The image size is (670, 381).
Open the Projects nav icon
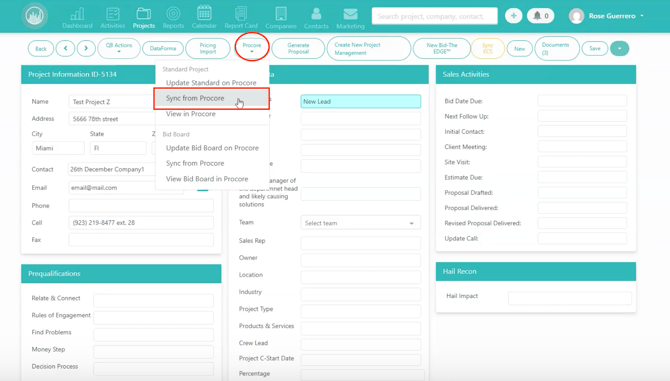point(144,18)
